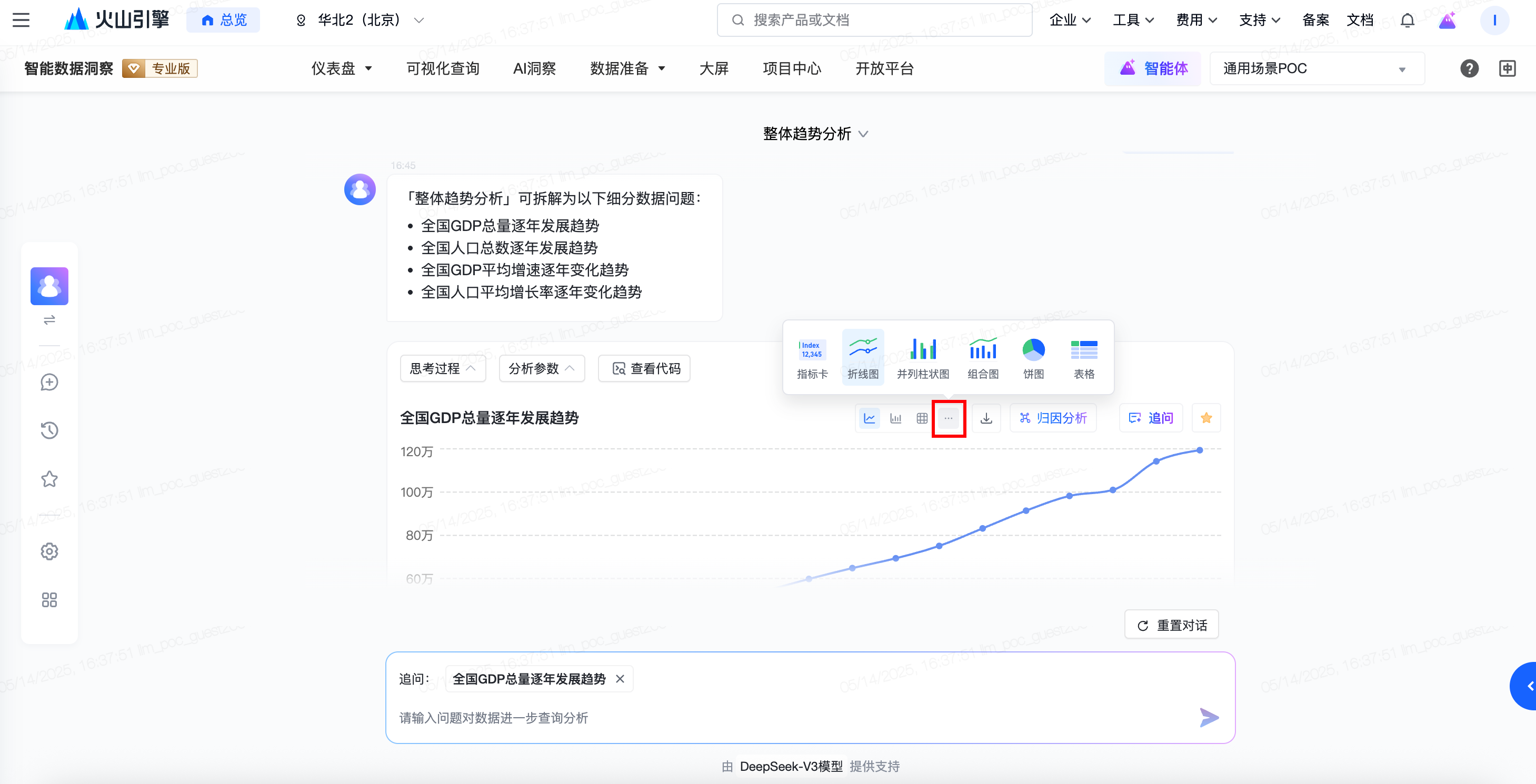Choose the 表格 chart type
This screenshot has width=1536, height=784.
click(x=1084, y=358)
